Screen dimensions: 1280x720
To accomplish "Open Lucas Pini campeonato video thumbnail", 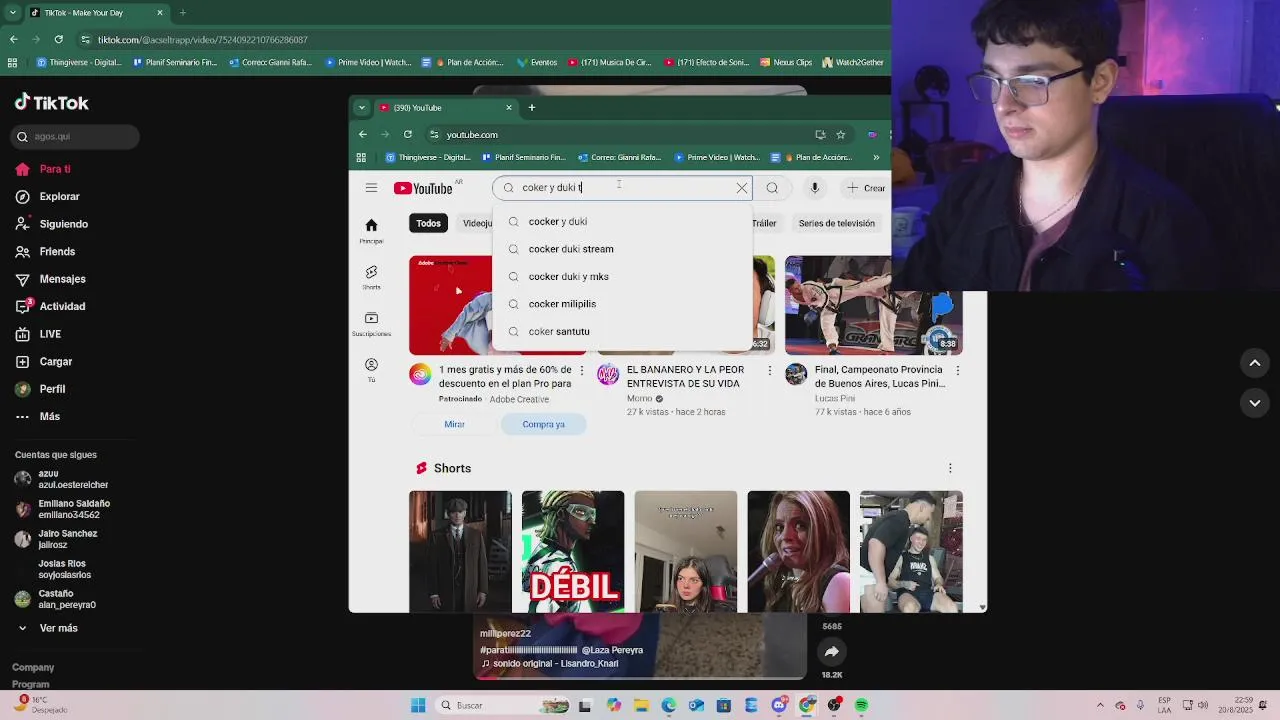I will (874, 305).
